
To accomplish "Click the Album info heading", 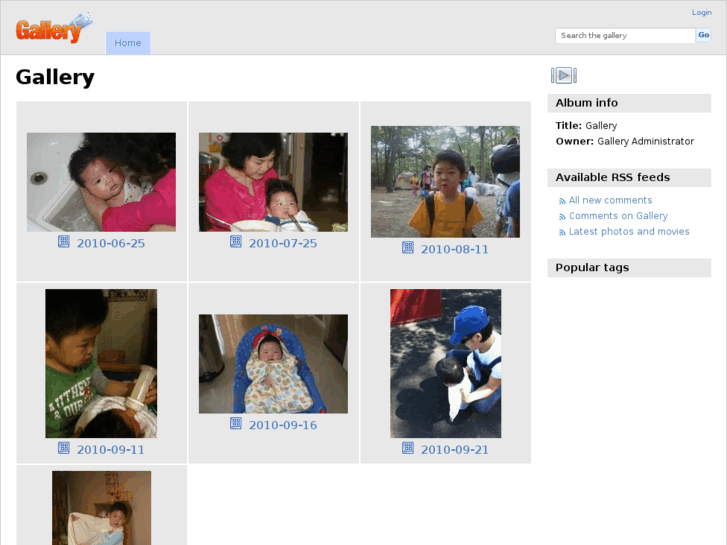I will tap(587, 103).
